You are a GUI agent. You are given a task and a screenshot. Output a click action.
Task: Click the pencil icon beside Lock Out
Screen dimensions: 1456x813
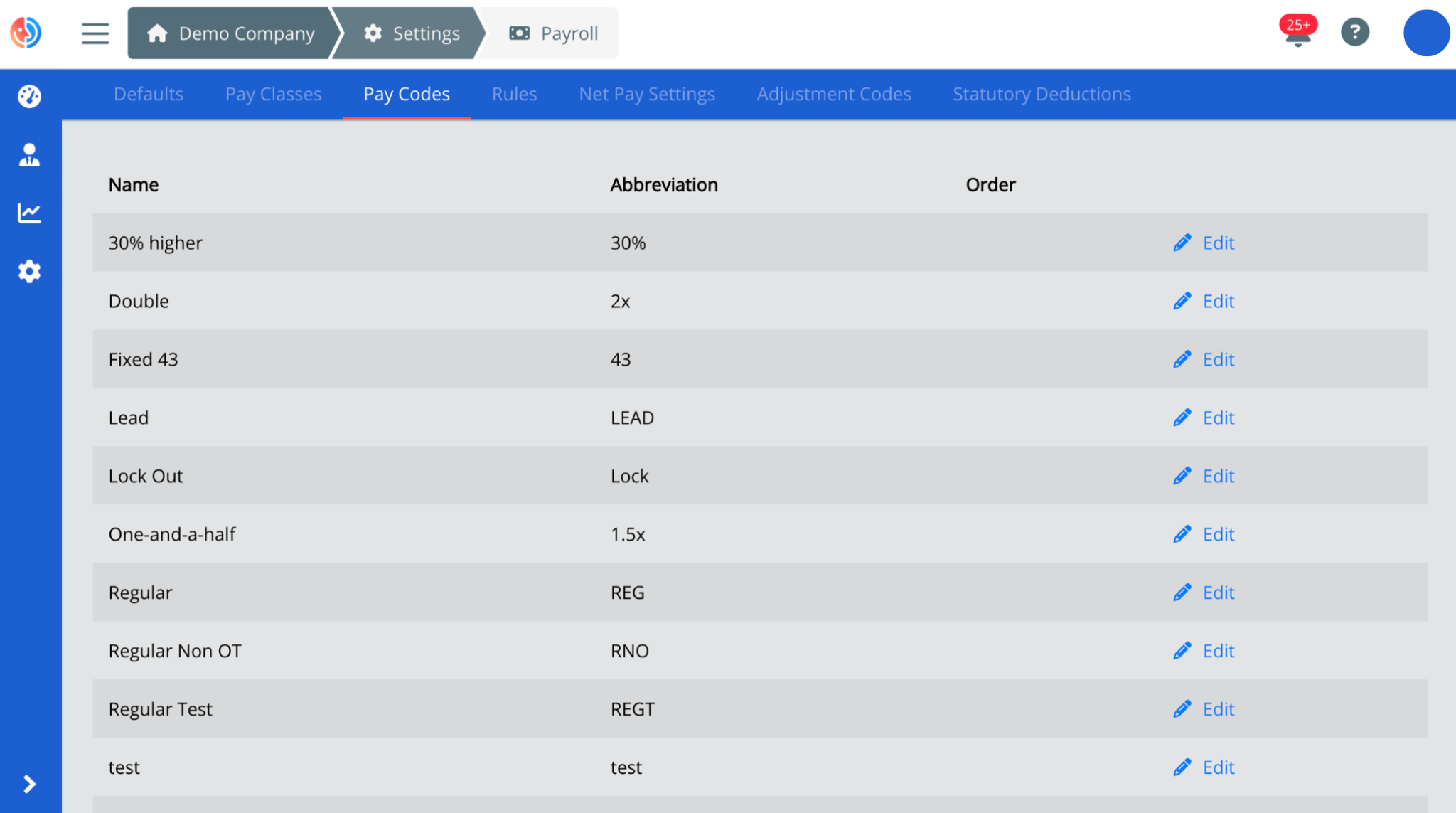[x=1182, y=476]
